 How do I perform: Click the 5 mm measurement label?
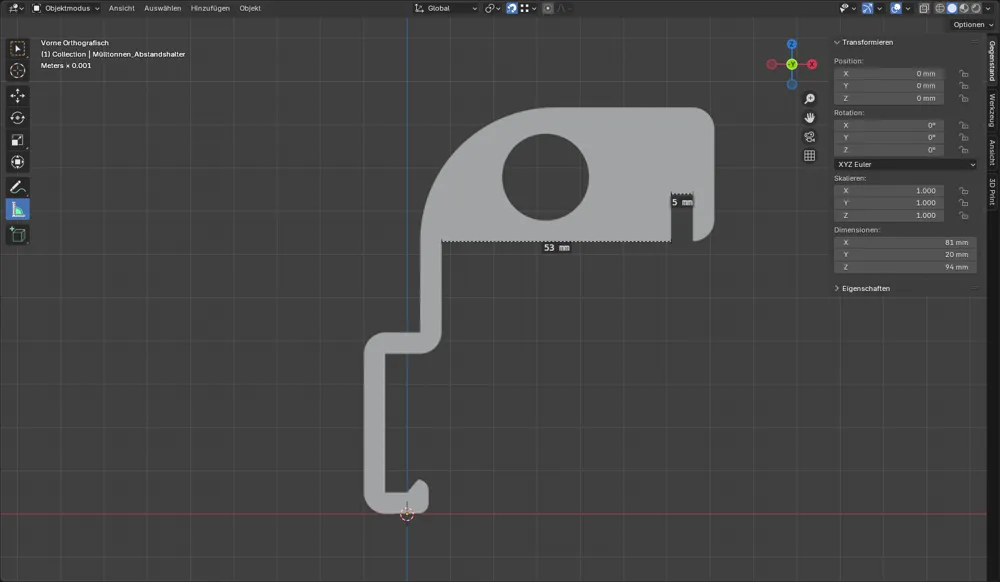pyautogui.click(x=682, y=203)
